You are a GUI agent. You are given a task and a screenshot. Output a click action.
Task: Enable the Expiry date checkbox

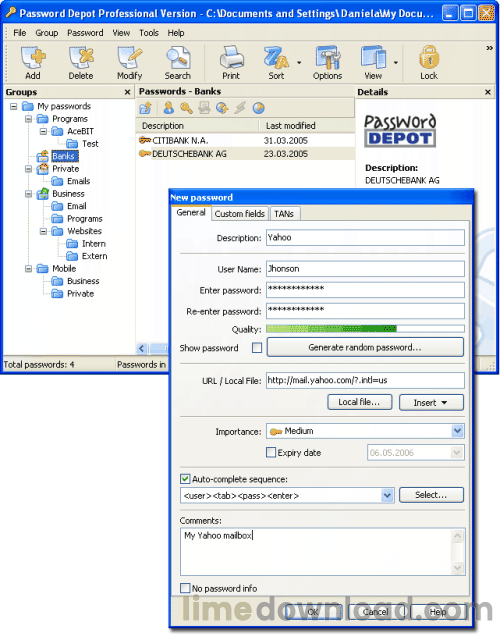point(271,452)
